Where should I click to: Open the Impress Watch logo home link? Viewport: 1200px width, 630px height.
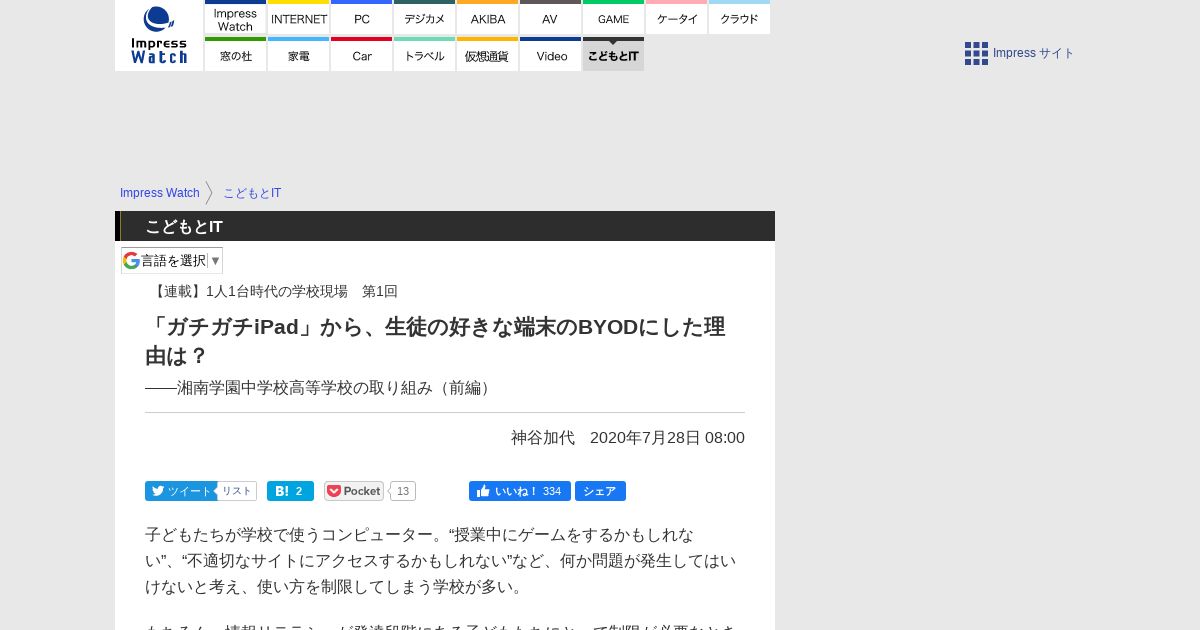pos(159,35)
